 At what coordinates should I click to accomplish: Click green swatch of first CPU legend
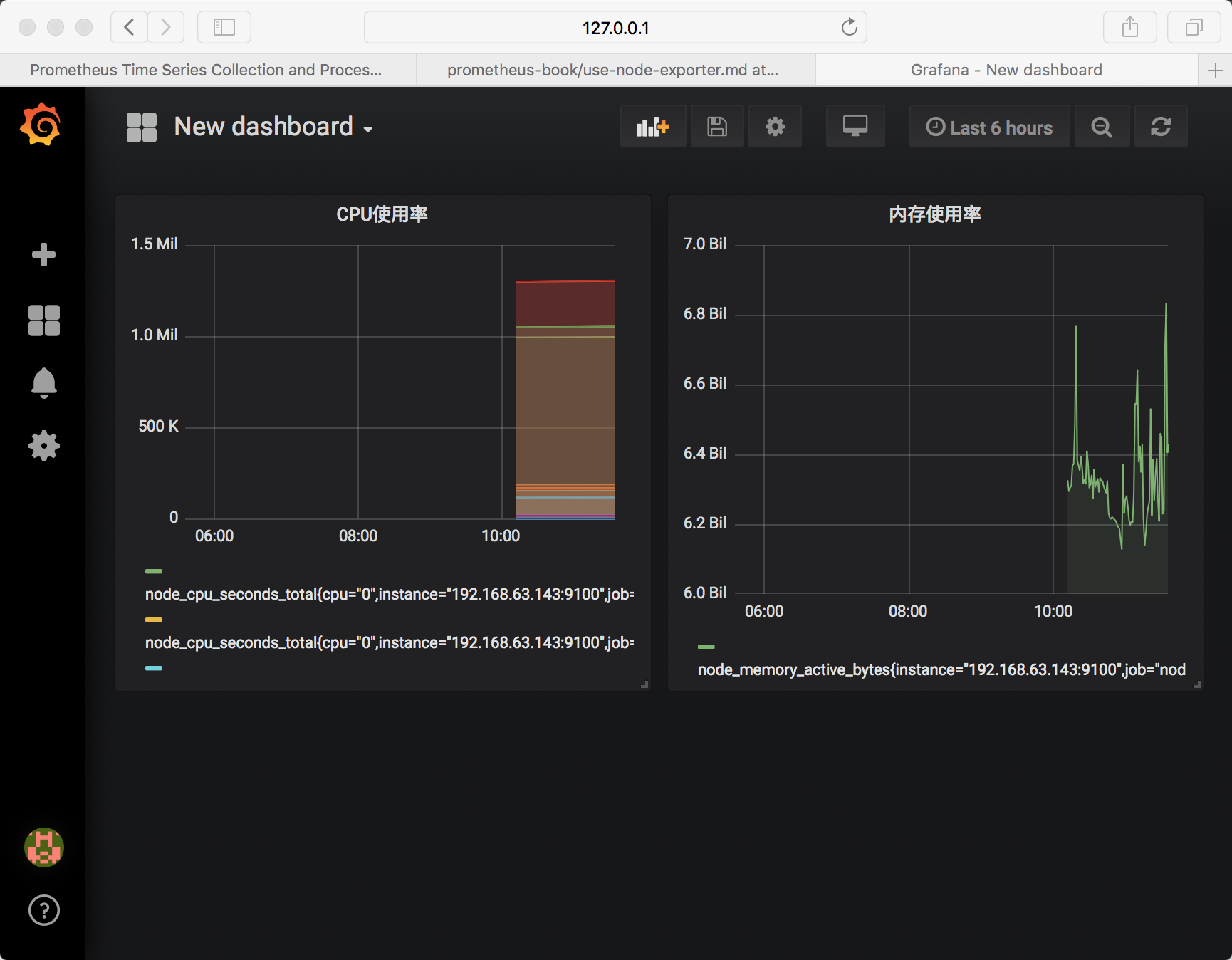click(x=154, y=571)
